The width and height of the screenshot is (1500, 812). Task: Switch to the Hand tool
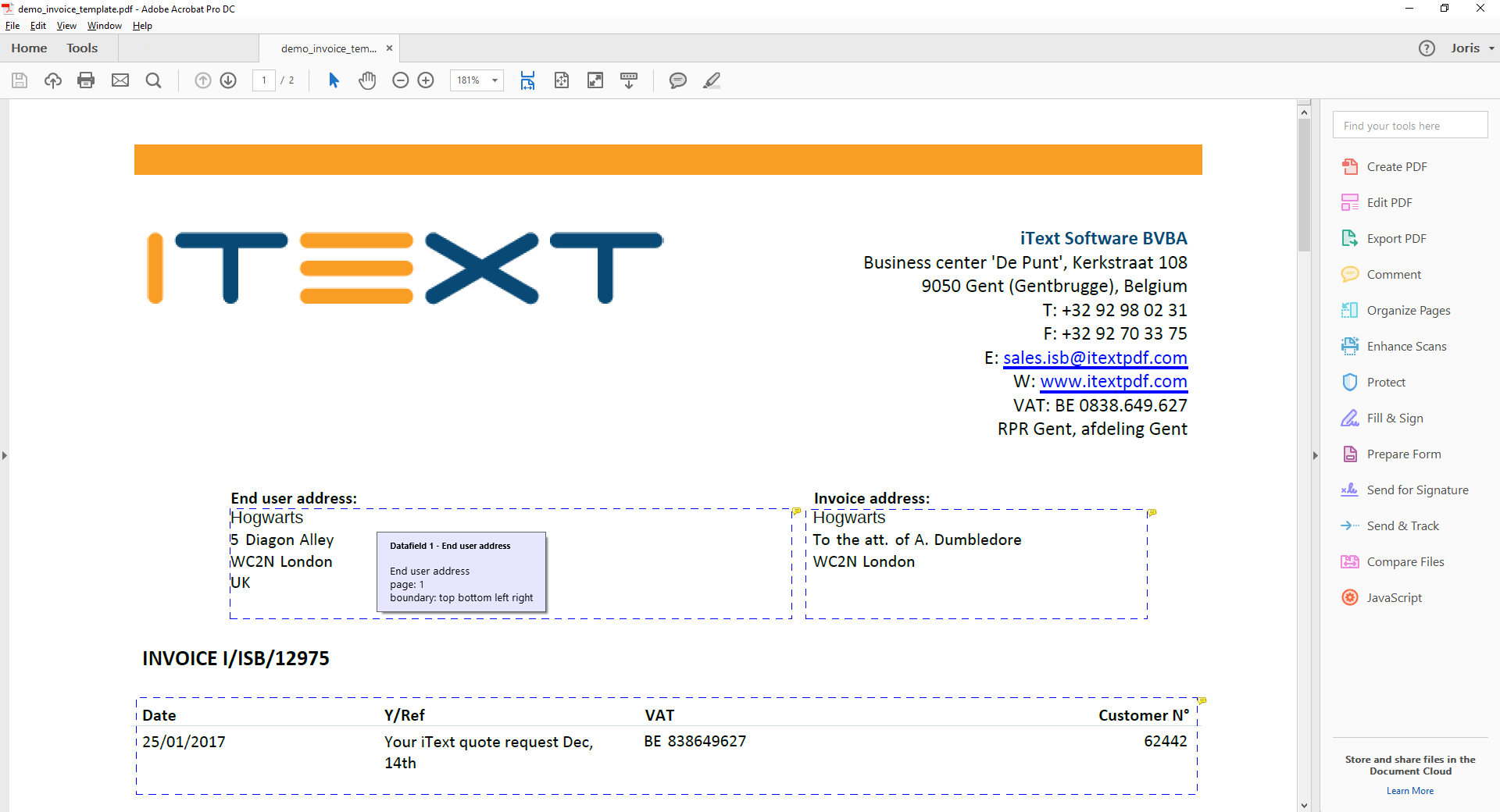click(x=367, y=80)
